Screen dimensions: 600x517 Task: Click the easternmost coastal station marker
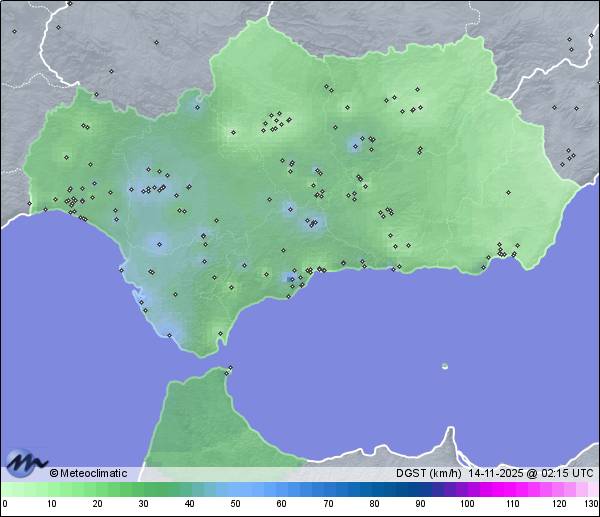[x=517, y=253]
